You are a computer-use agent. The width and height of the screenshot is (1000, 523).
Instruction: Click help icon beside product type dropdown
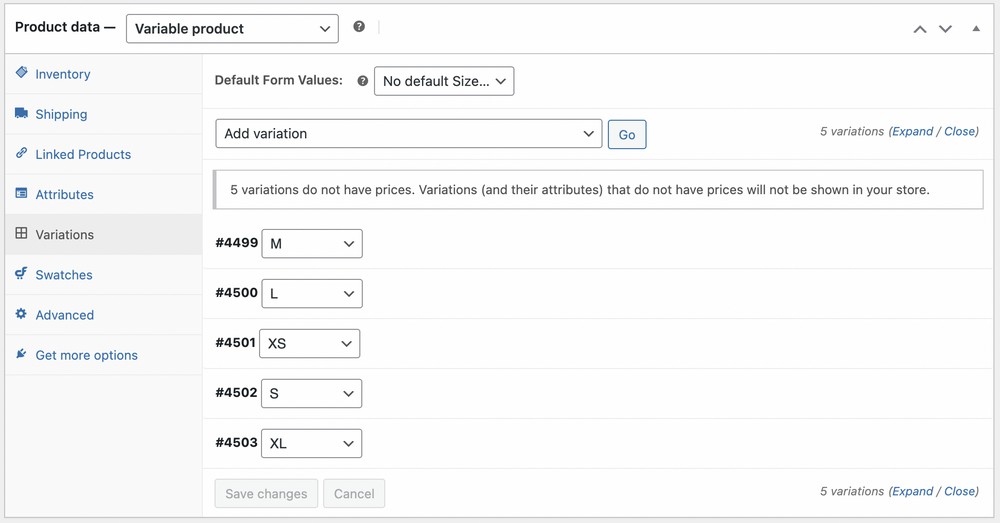359,27
